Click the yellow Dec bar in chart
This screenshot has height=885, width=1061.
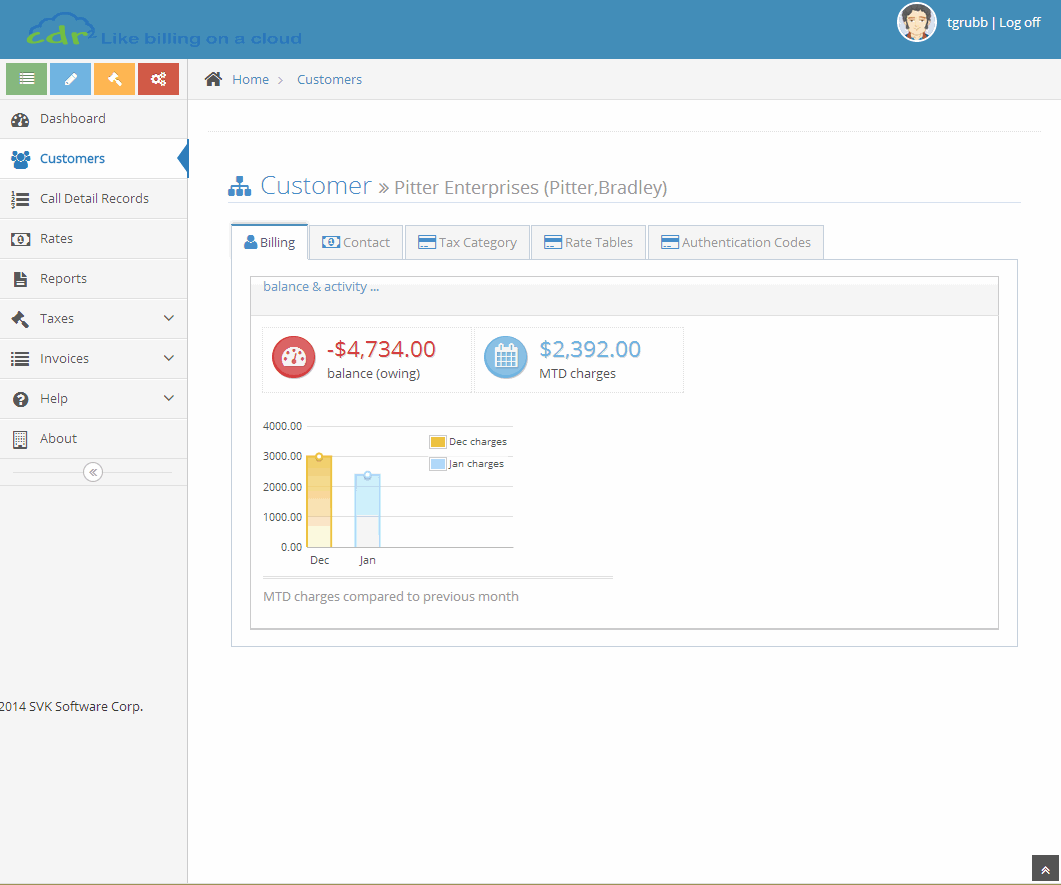319,501
